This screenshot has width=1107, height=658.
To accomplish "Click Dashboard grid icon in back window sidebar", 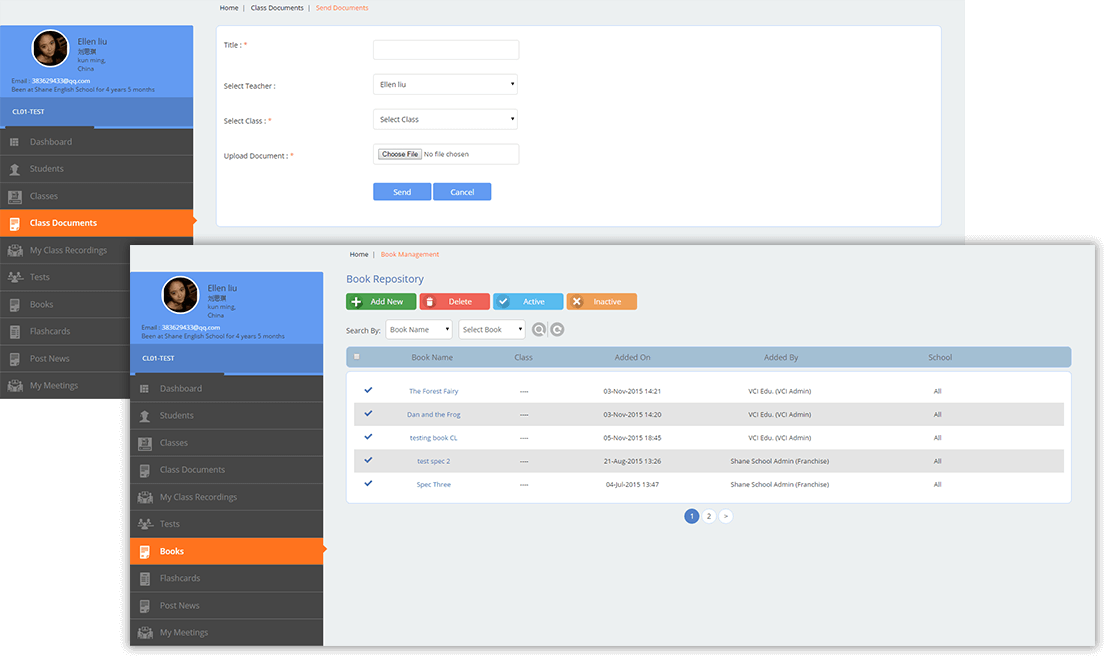I will pos(14,142).
